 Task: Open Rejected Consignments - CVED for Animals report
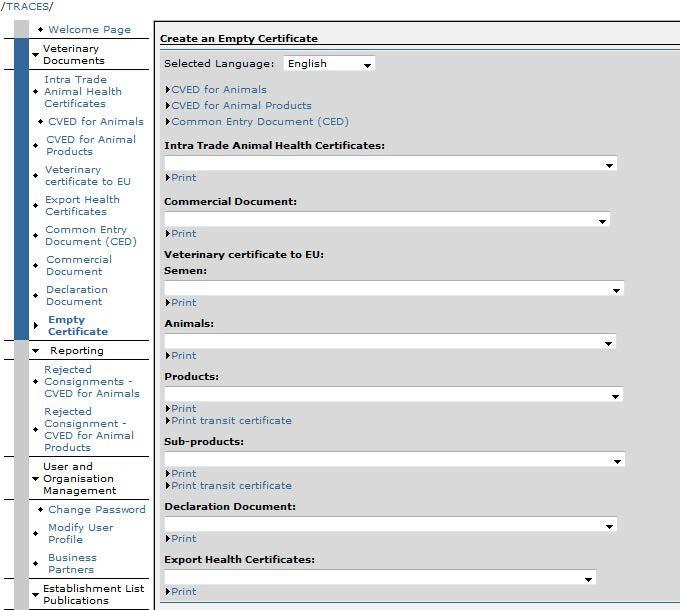92,382
